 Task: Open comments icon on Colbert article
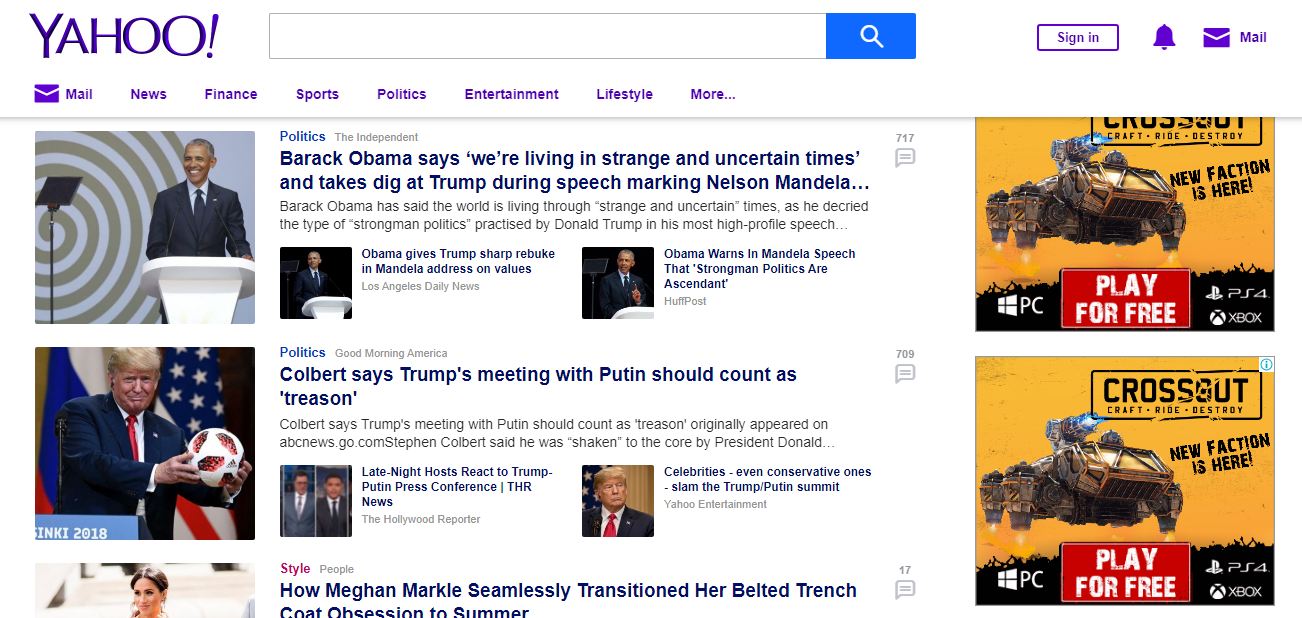click(x=905, y=374)
